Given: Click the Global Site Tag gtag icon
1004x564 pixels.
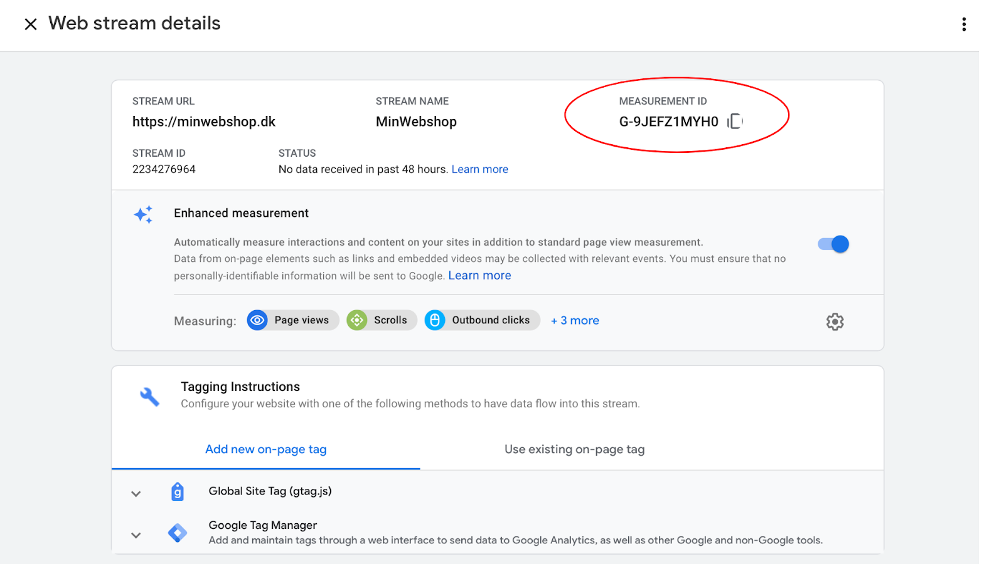Looking at the screenshot, I should click(177, 492).
